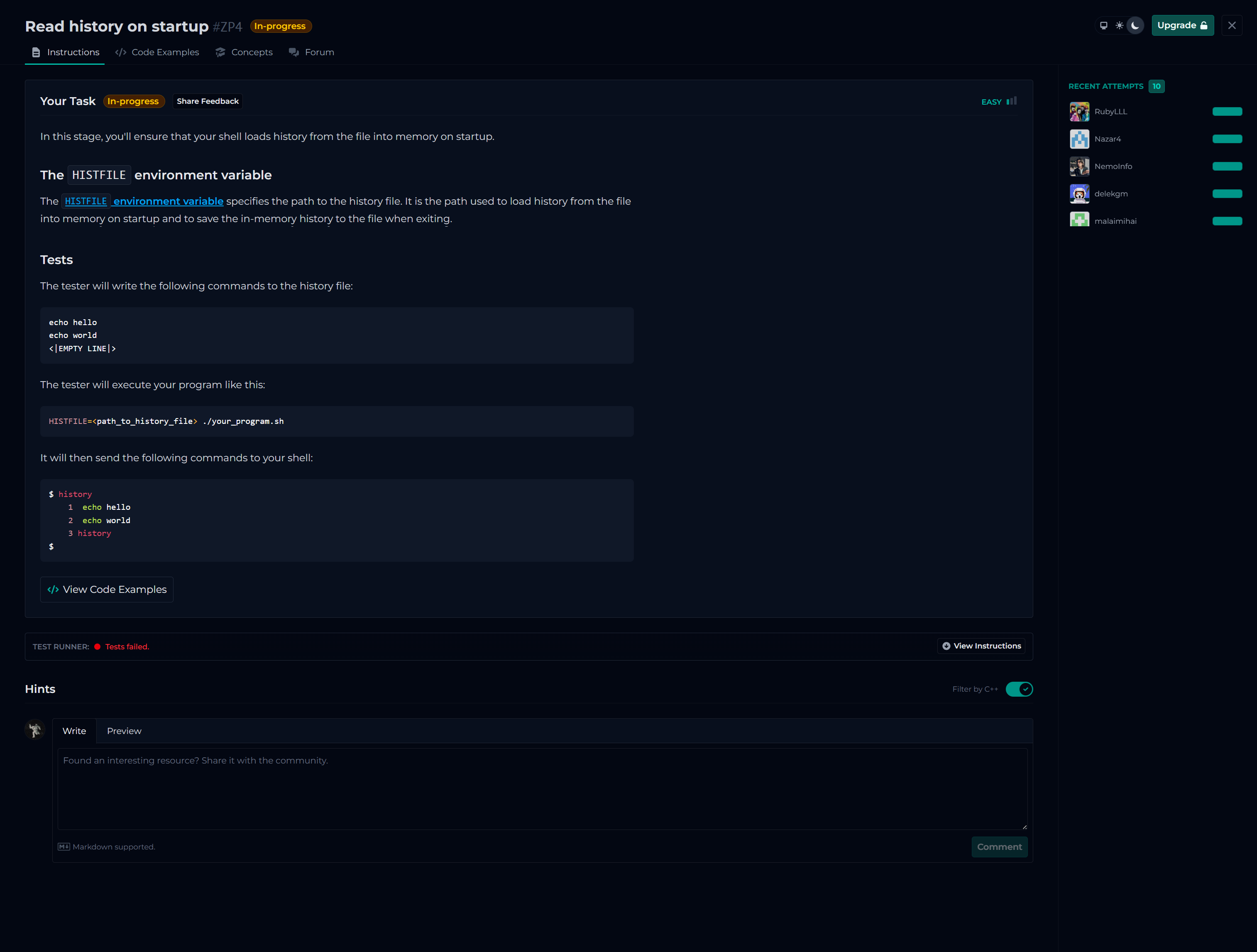The image size is (1257, 952).
Task: Click the Share Feedback button
Action: click(208, 101)
